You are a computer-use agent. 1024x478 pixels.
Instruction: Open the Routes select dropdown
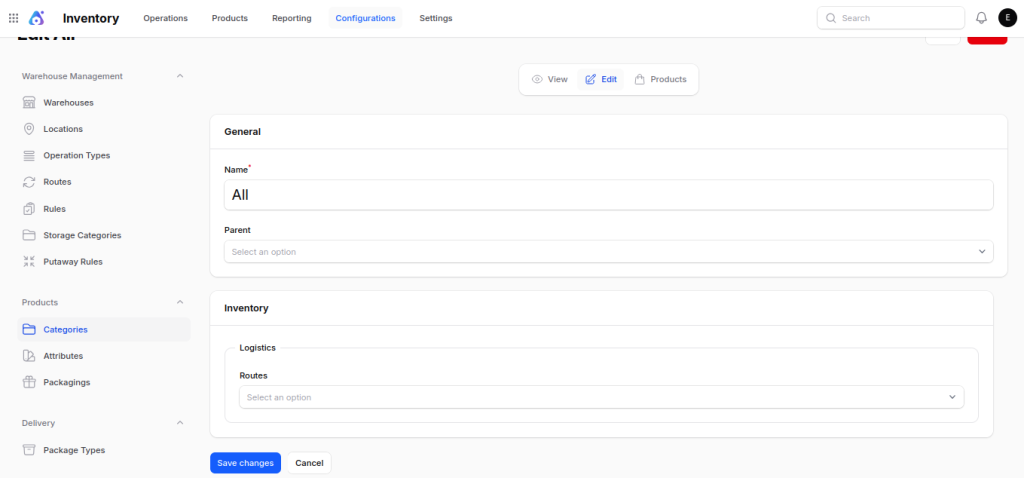tap(601, 397)
